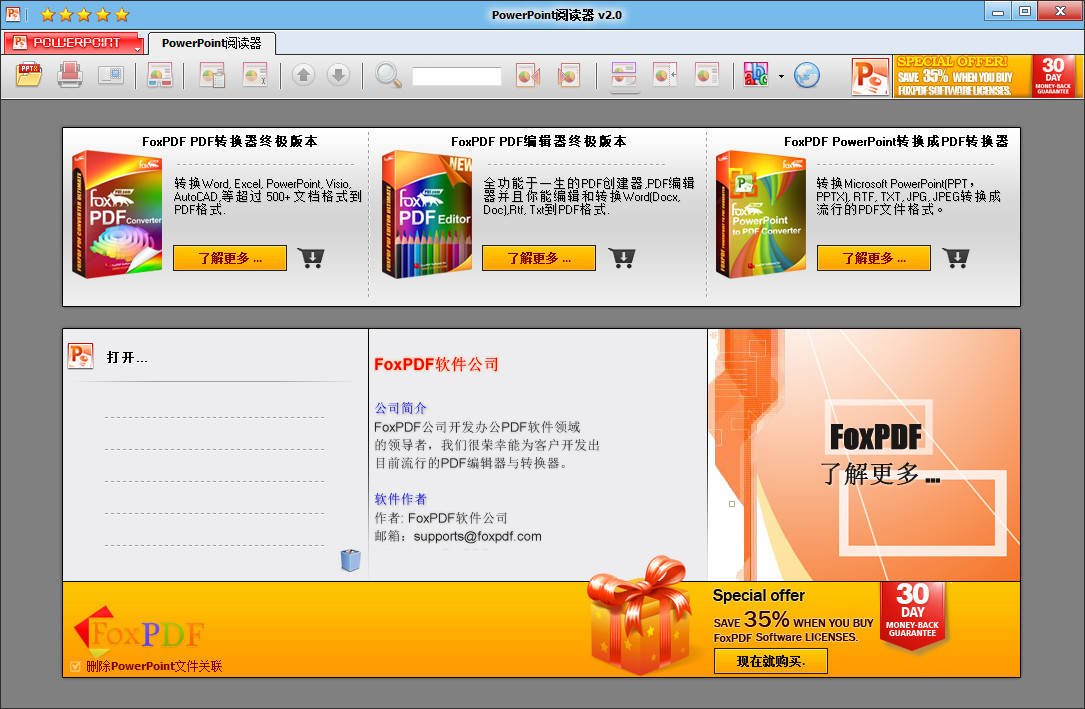Select the PowerPoint阅读器 tab
Image resolution: width=1085 pixels, height=709 pixels.
point(212,43)
